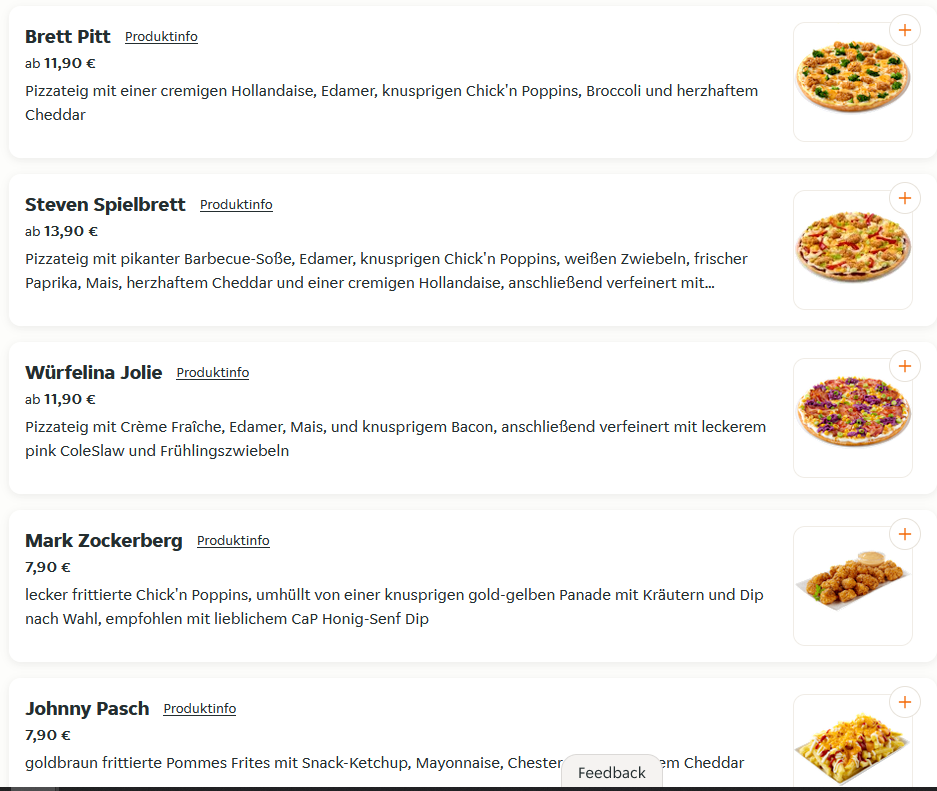Select the Brett Pitt product title

68,36
